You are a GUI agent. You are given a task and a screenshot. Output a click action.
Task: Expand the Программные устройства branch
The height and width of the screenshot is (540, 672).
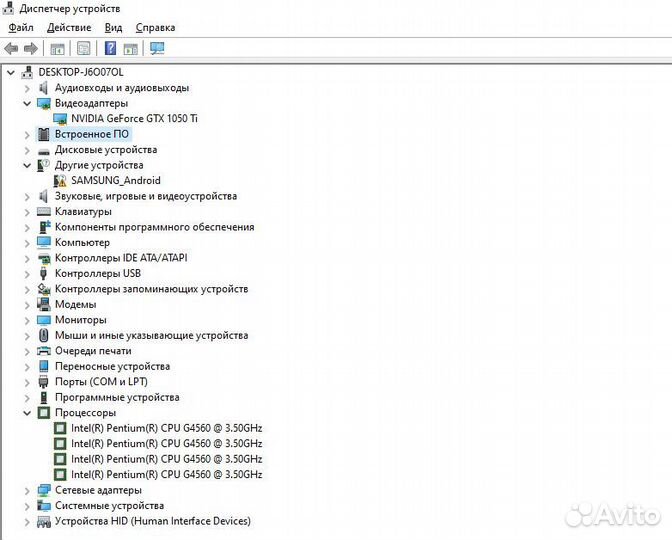(27, 398)
